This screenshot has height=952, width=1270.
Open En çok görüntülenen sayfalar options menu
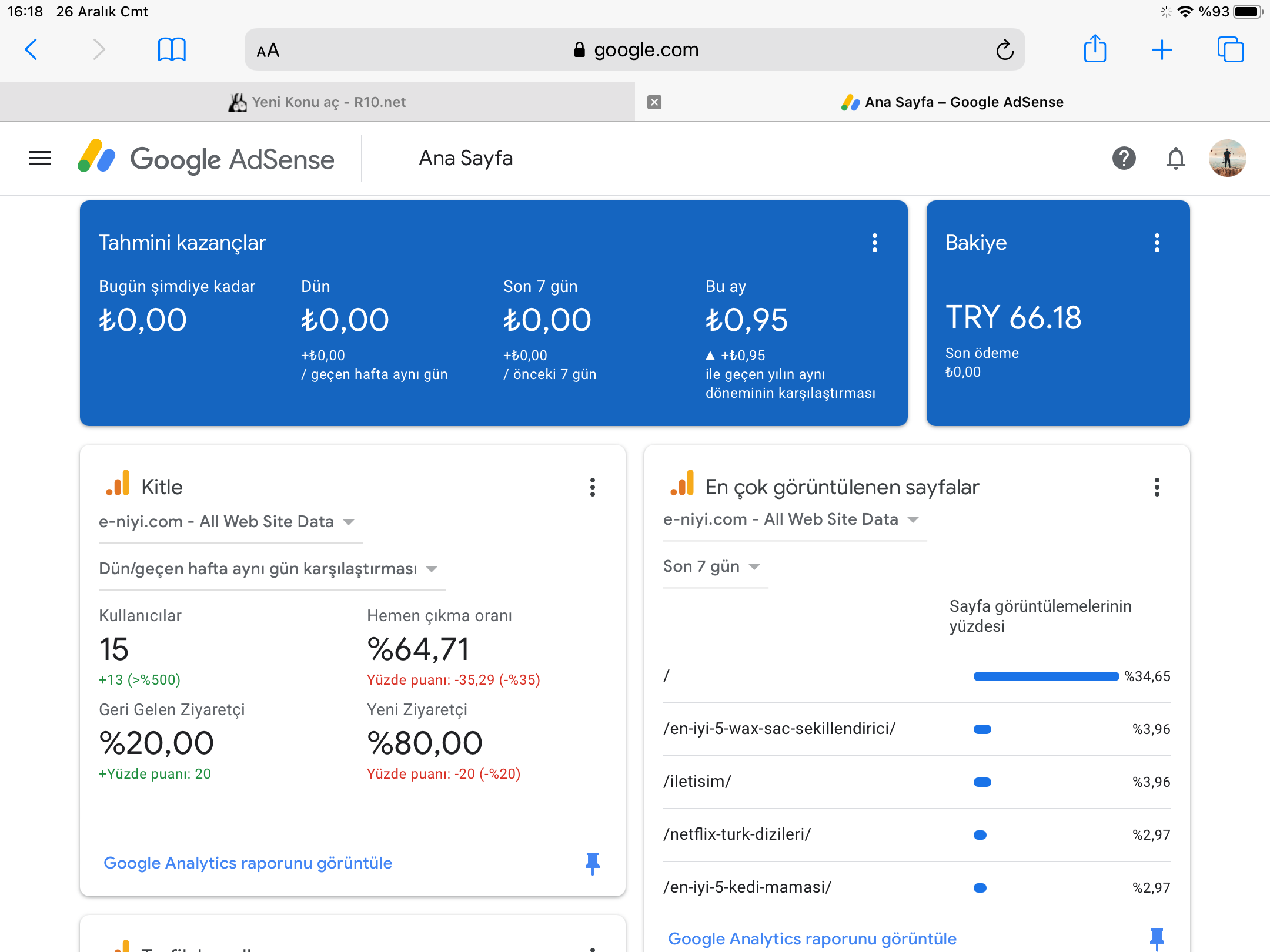click(x=1157, y=487)
